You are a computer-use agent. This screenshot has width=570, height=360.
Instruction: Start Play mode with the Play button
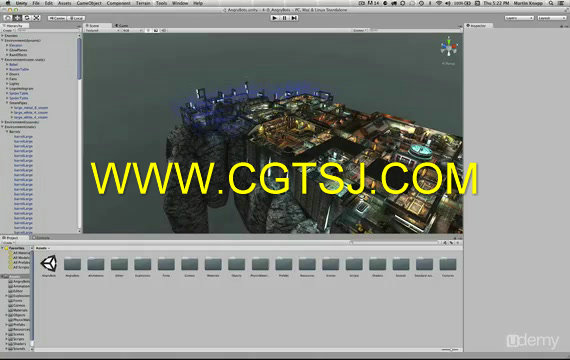pyautogui.click(x=275, y=18)
